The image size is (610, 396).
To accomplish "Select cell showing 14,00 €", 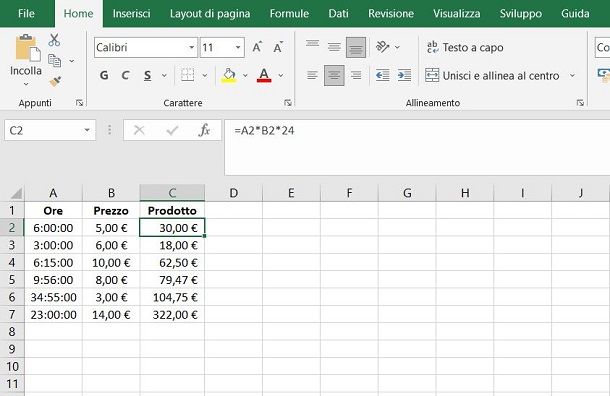I will coord(111,315).
